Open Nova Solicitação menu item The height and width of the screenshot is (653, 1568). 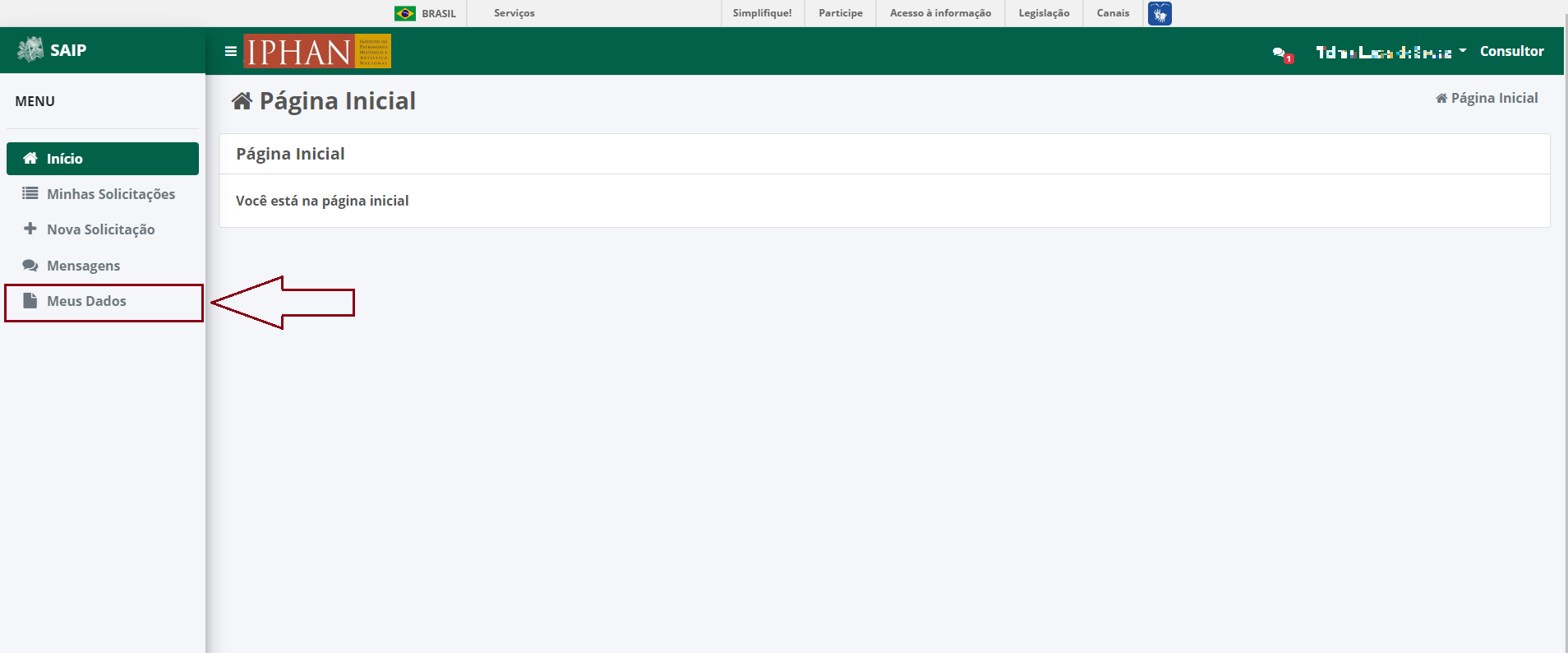pos(103,229)
